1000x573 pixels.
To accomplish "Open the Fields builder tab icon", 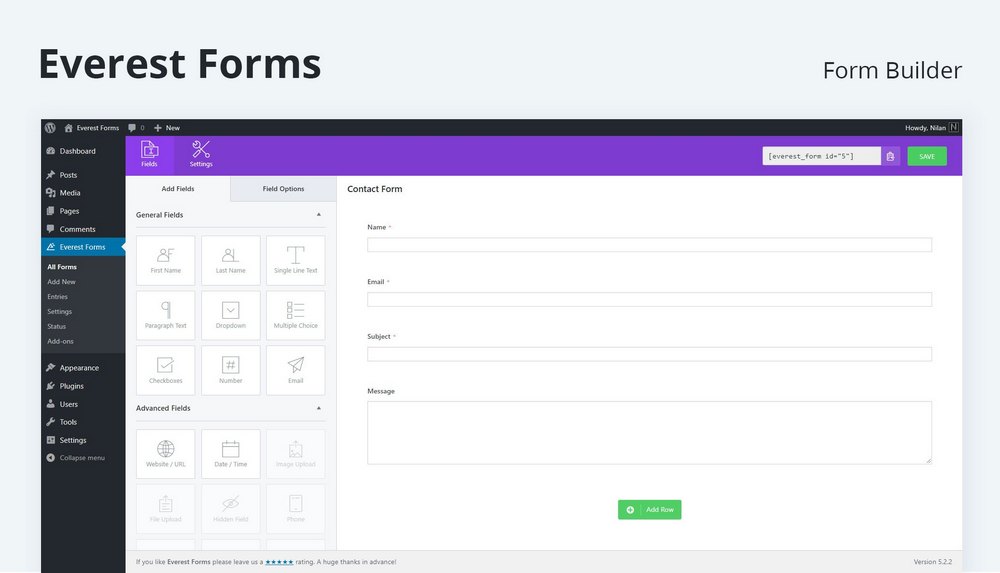I will pos(149,154).
